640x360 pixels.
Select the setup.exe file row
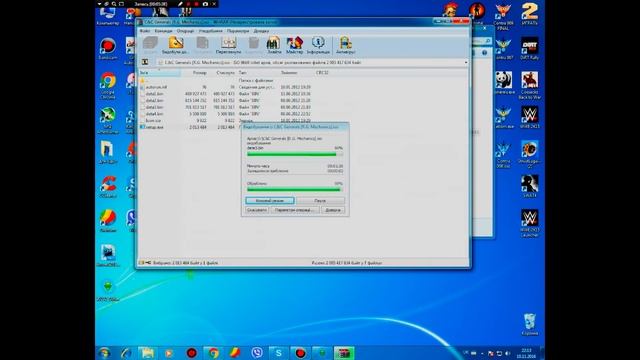point(190,127)
